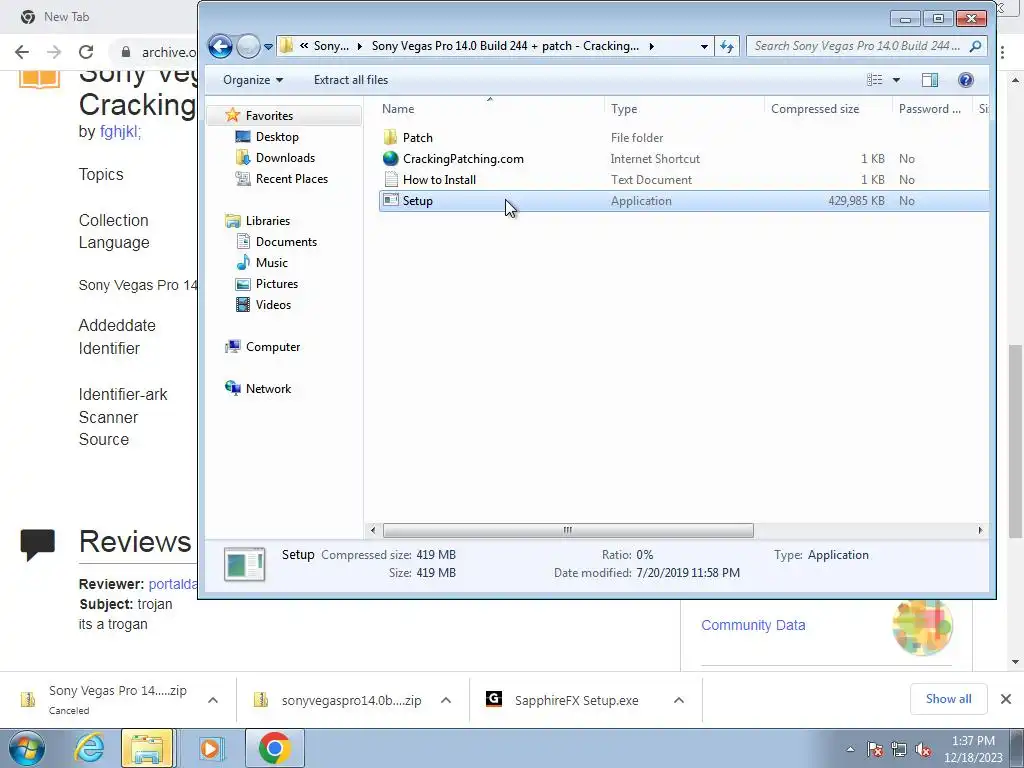The height and width of the screenshot is (768, 1024).
Task: Click volume muted tray icon
Action: 923,749
